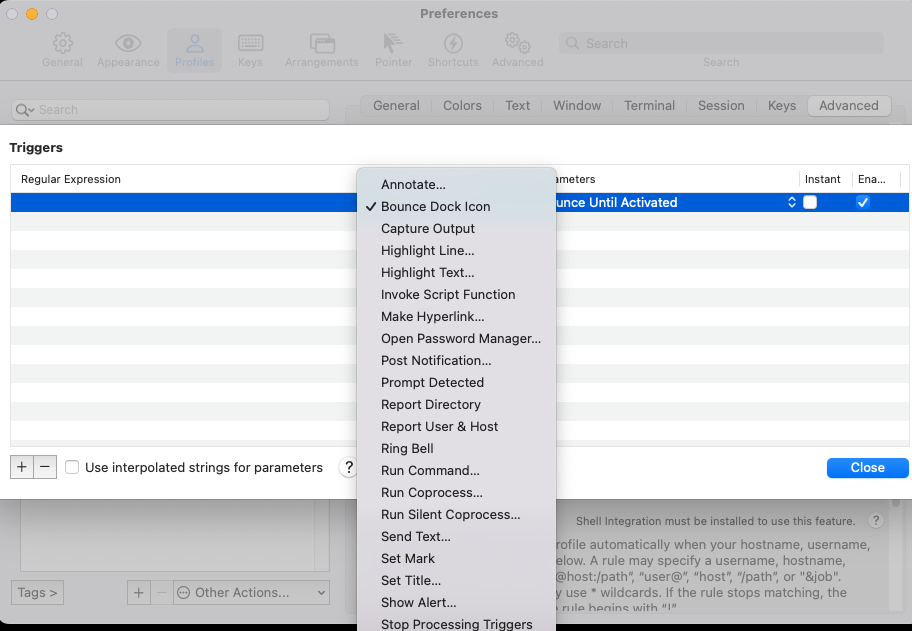912x631 pixels.
Task: Choose Make Hyperlink… action
Action: 457,316
